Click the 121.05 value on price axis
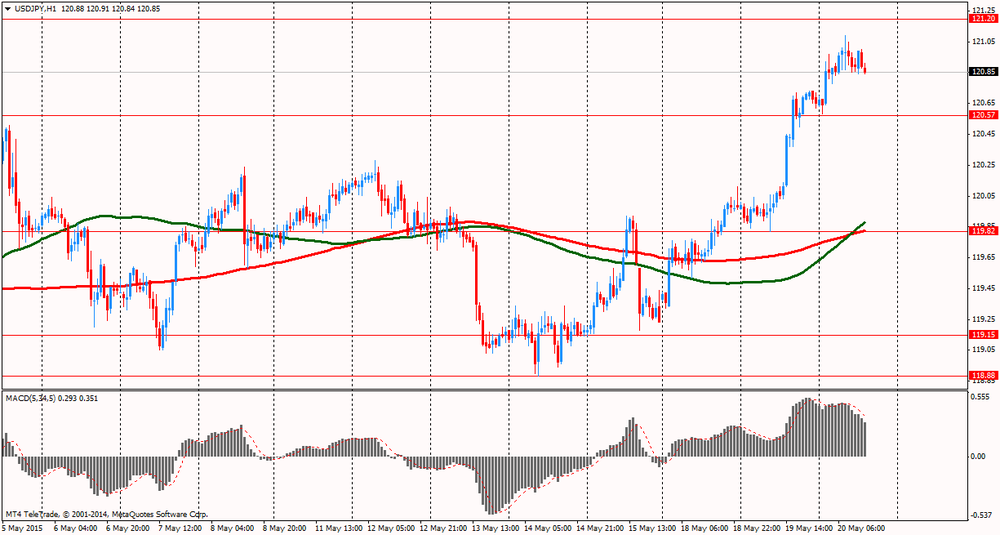The height and width of the screenshot is (535, 1000). click(983, 41)
